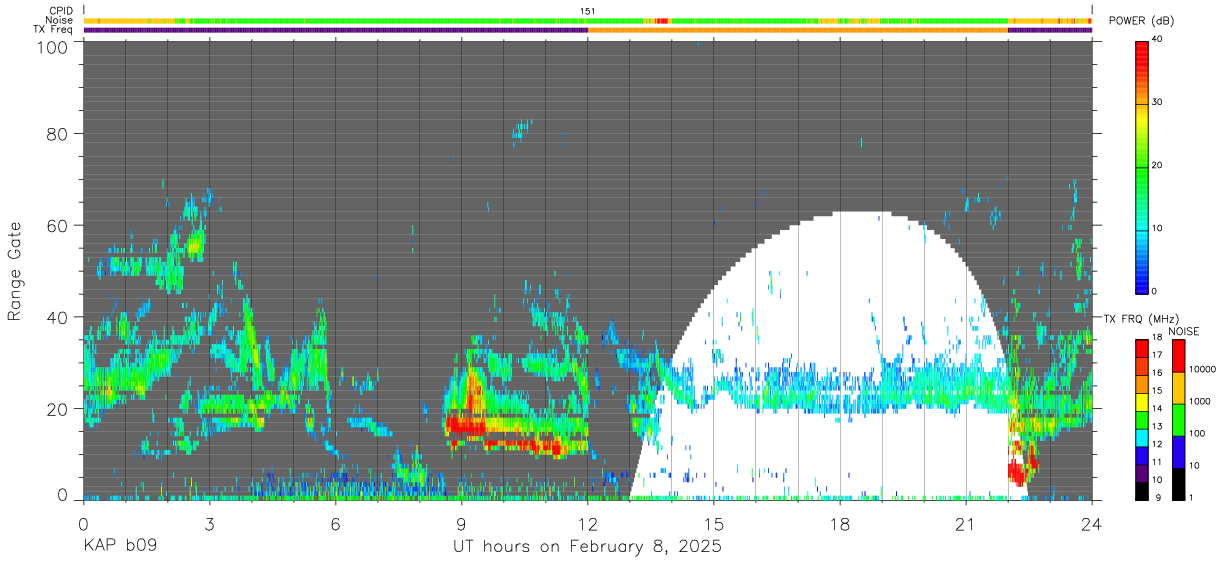The image size is (1228, 567).
Task: Pick the green 13-14 MHz TX FRQ swatch
Action: (x=1142, y=419)
